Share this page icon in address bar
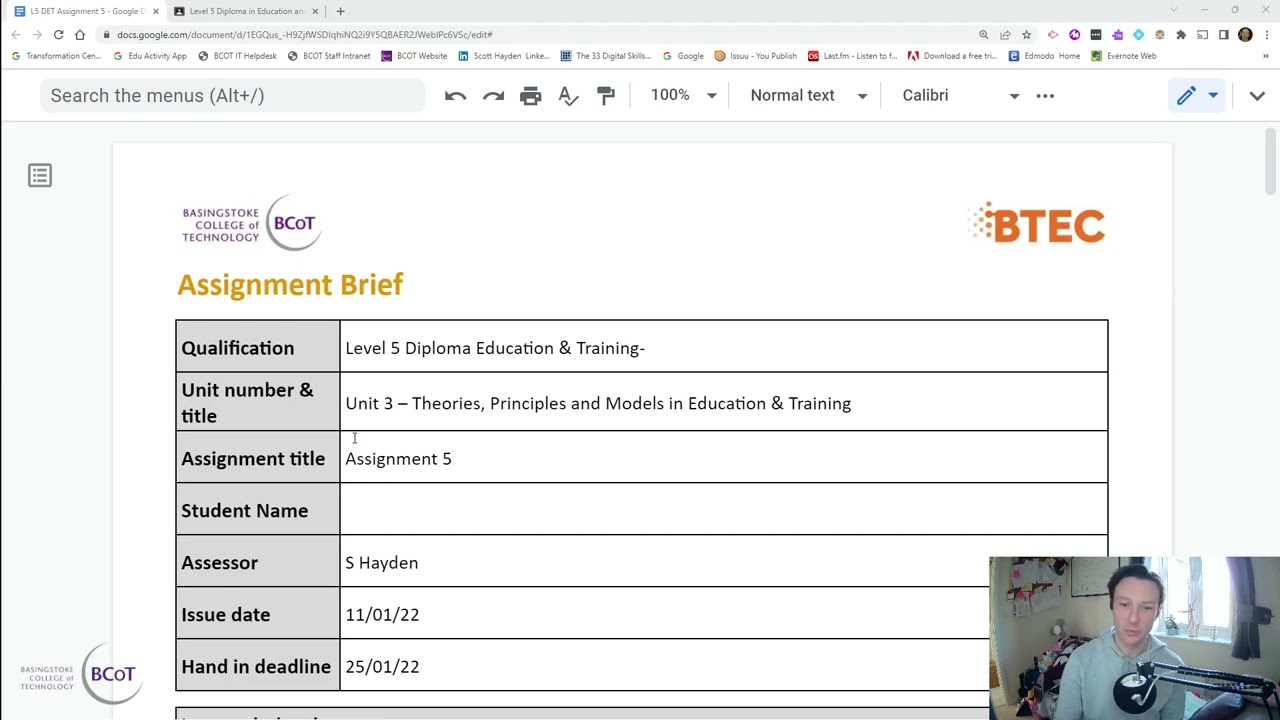Screen dimensions: 1280x720 click(1005, 34)
